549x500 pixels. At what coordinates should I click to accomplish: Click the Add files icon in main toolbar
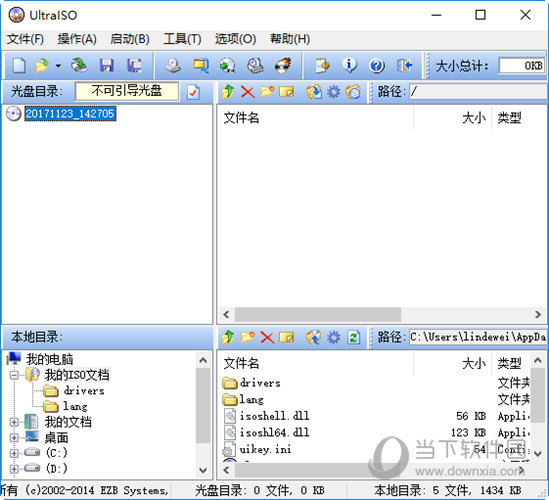(x=322, y=65)
